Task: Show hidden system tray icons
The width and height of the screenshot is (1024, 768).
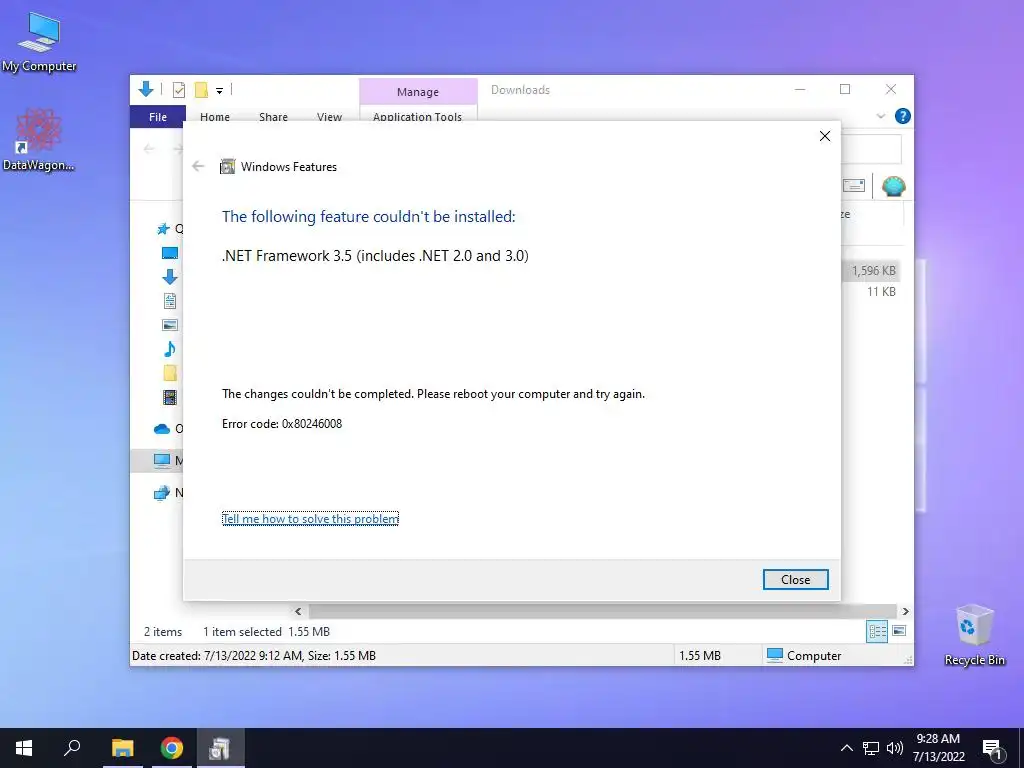Action: coord(846,748)
